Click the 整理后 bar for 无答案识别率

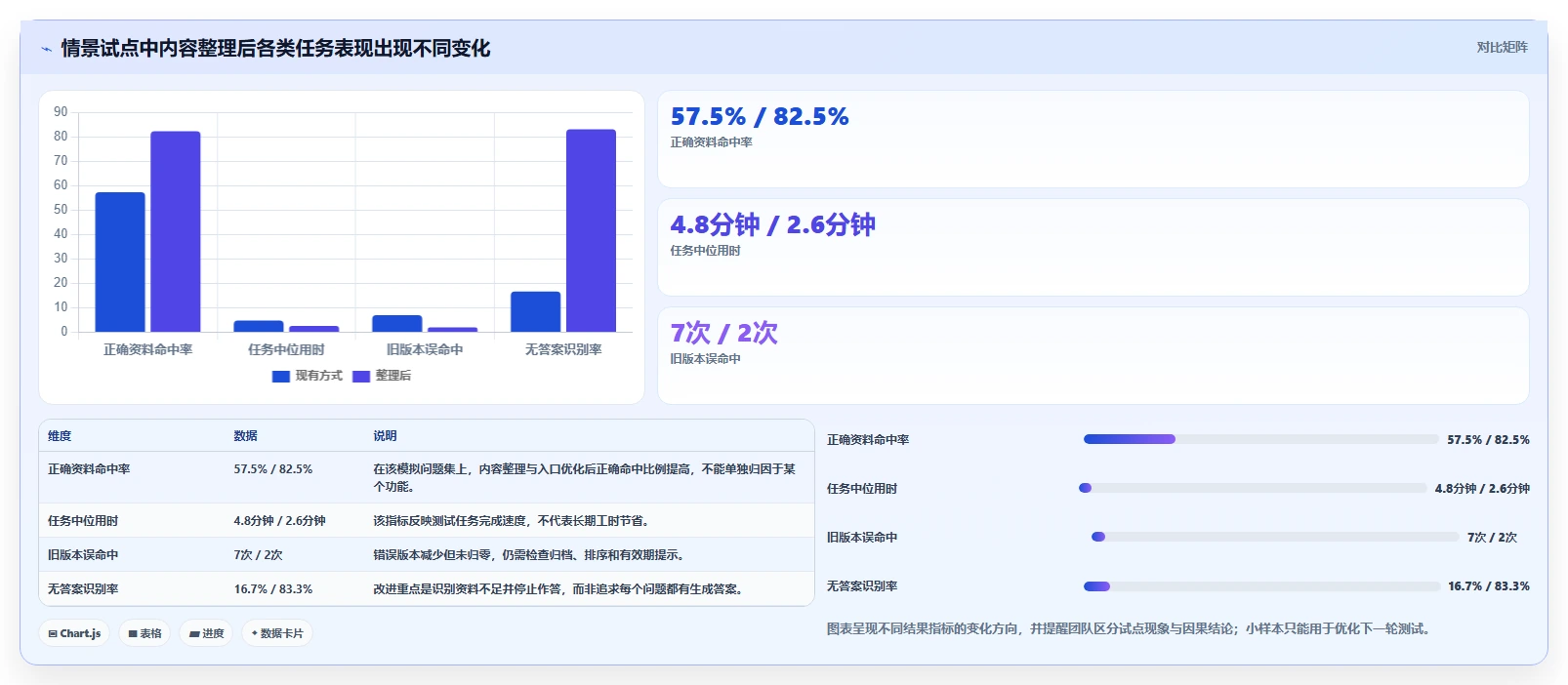tap(591, 230)
